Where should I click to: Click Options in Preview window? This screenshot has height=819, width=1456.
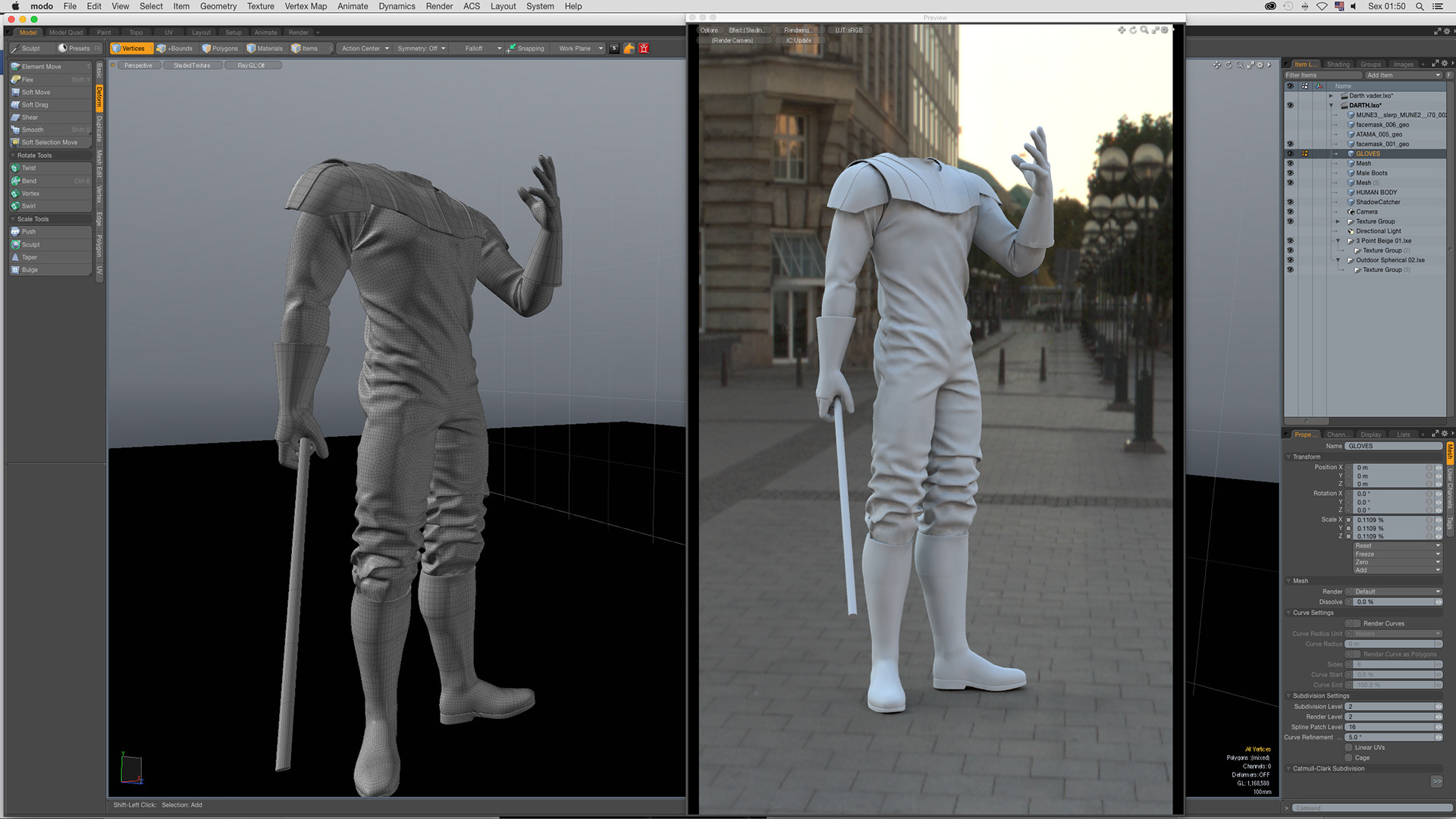click(709, 30)
